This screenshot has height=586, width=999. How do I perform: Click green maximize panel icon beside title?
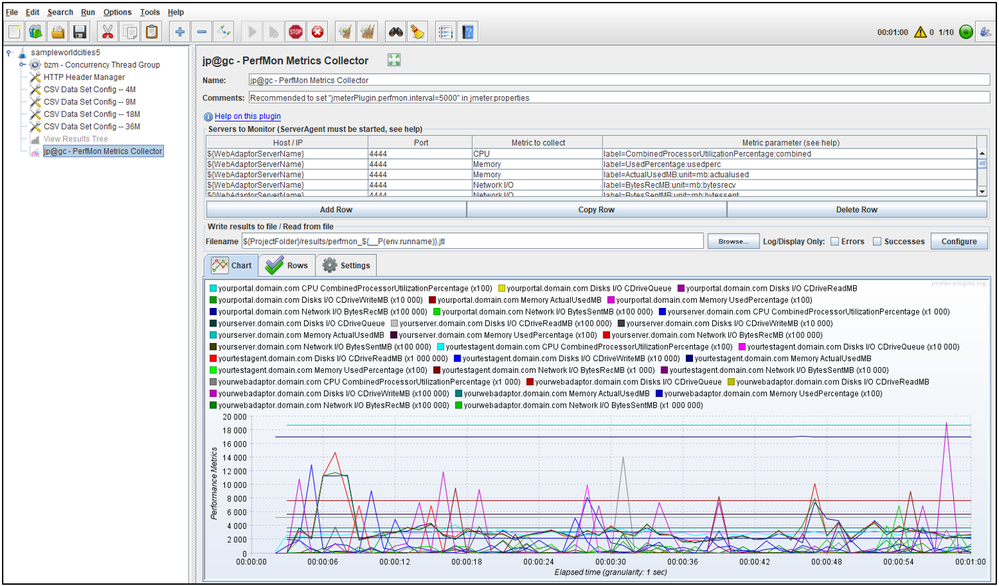click(x=394, y=61)
